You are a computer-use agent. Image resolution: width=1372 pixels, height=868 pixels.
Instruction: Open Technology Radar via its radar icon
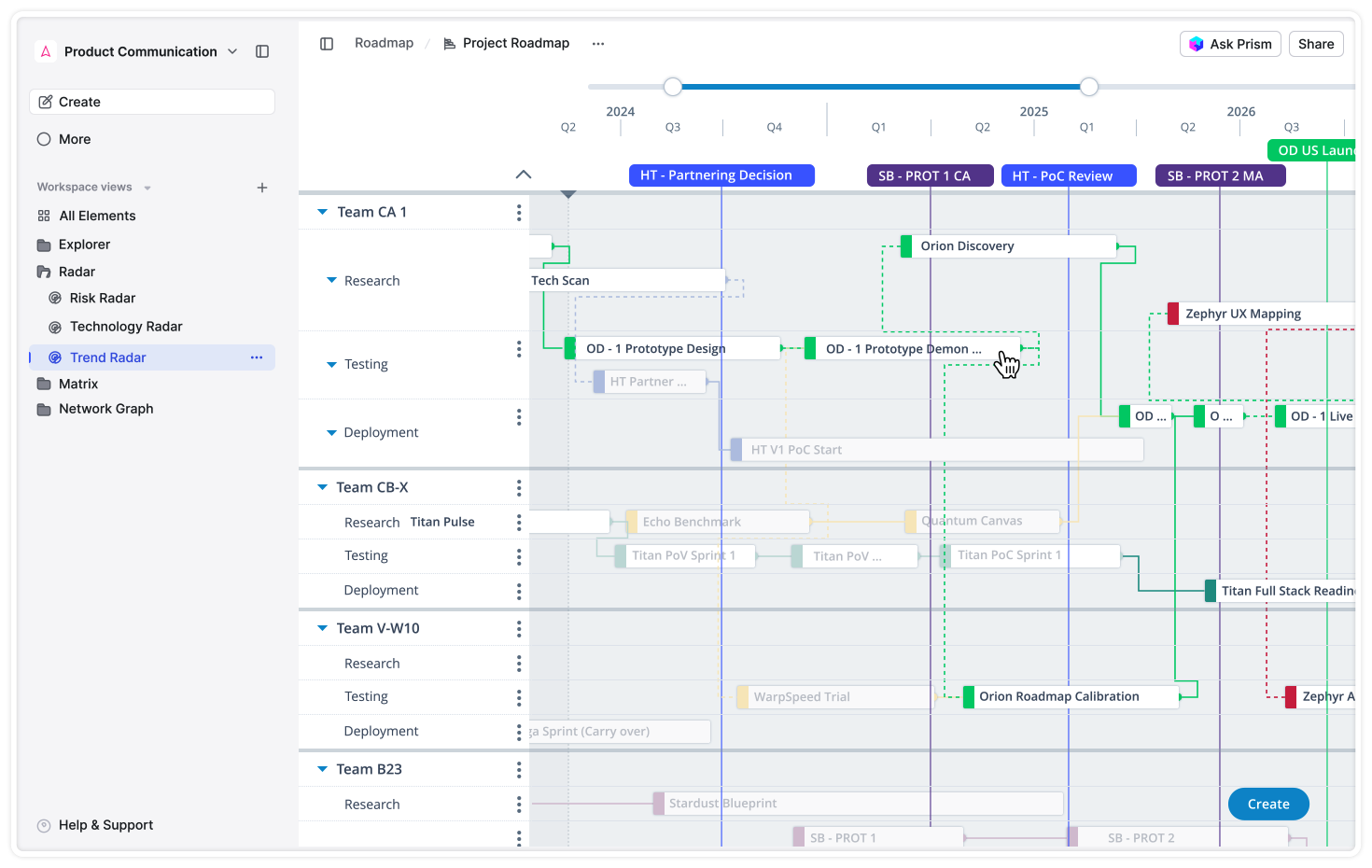(x=56, y=326)
